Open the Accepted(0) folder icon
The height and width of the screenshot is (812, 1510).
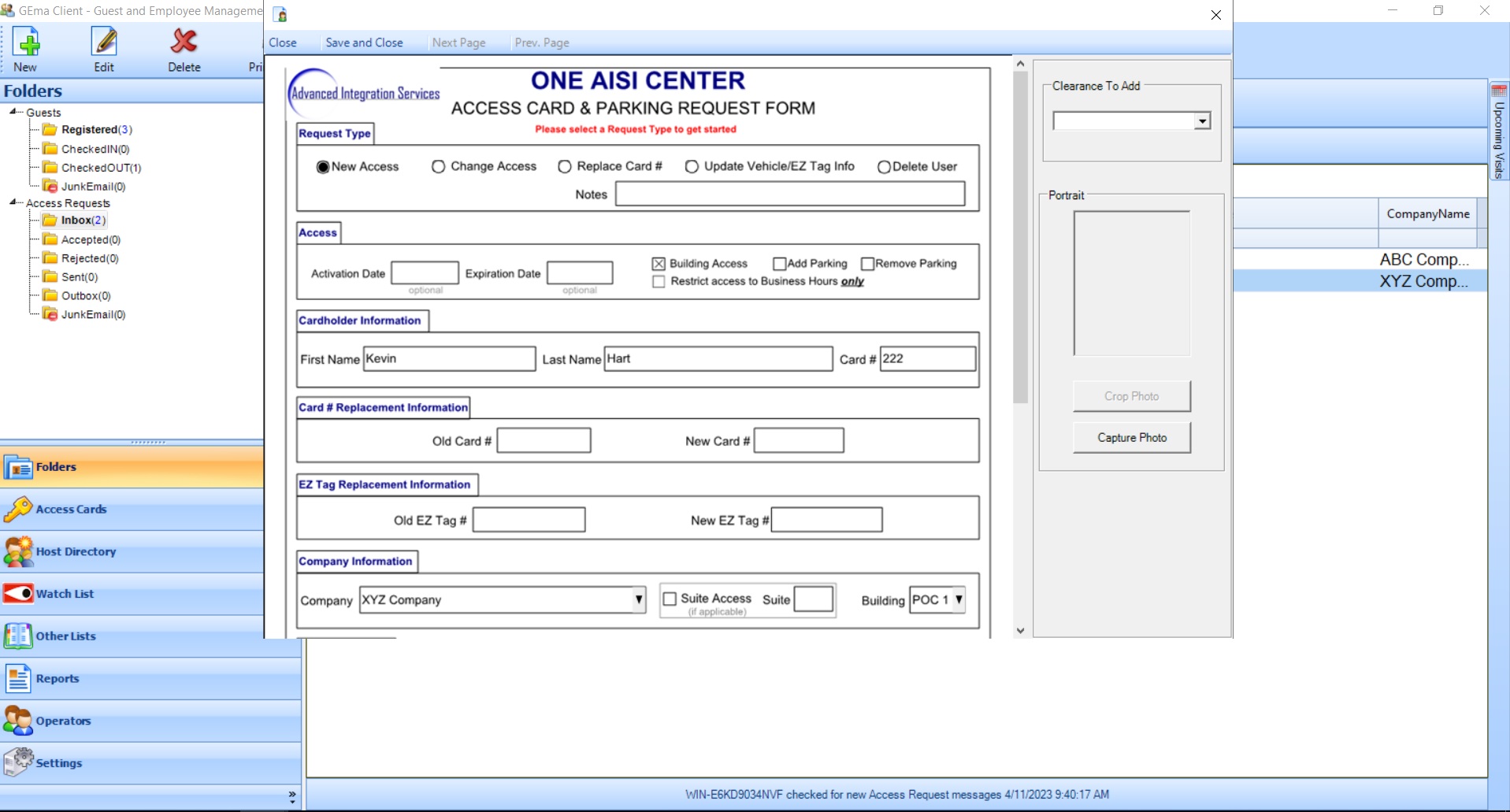(50, 239)
